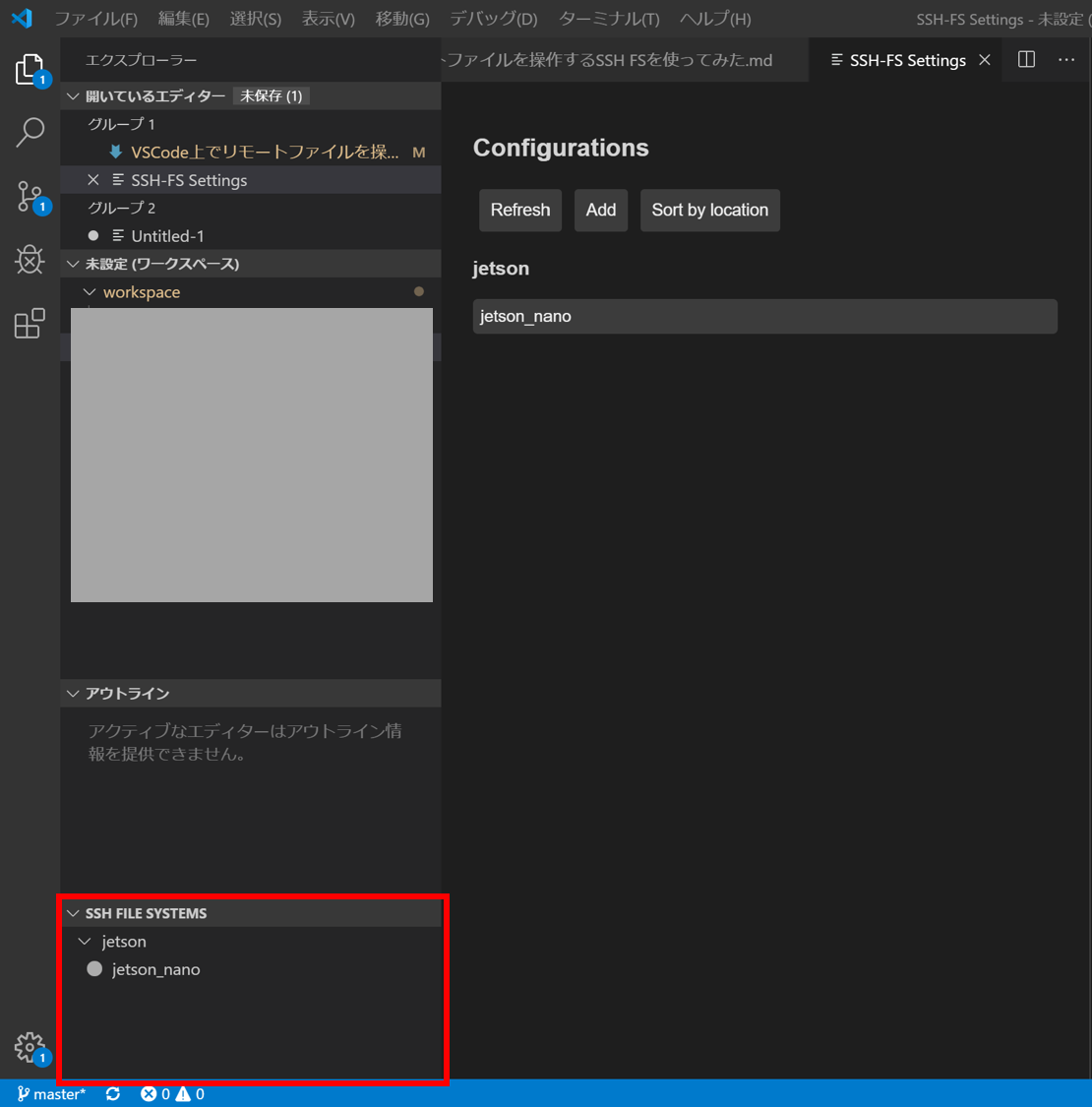This screenshot has width=1092, height=1107.
Task: Click the Configurations heading
Action: tap(561, 148)
